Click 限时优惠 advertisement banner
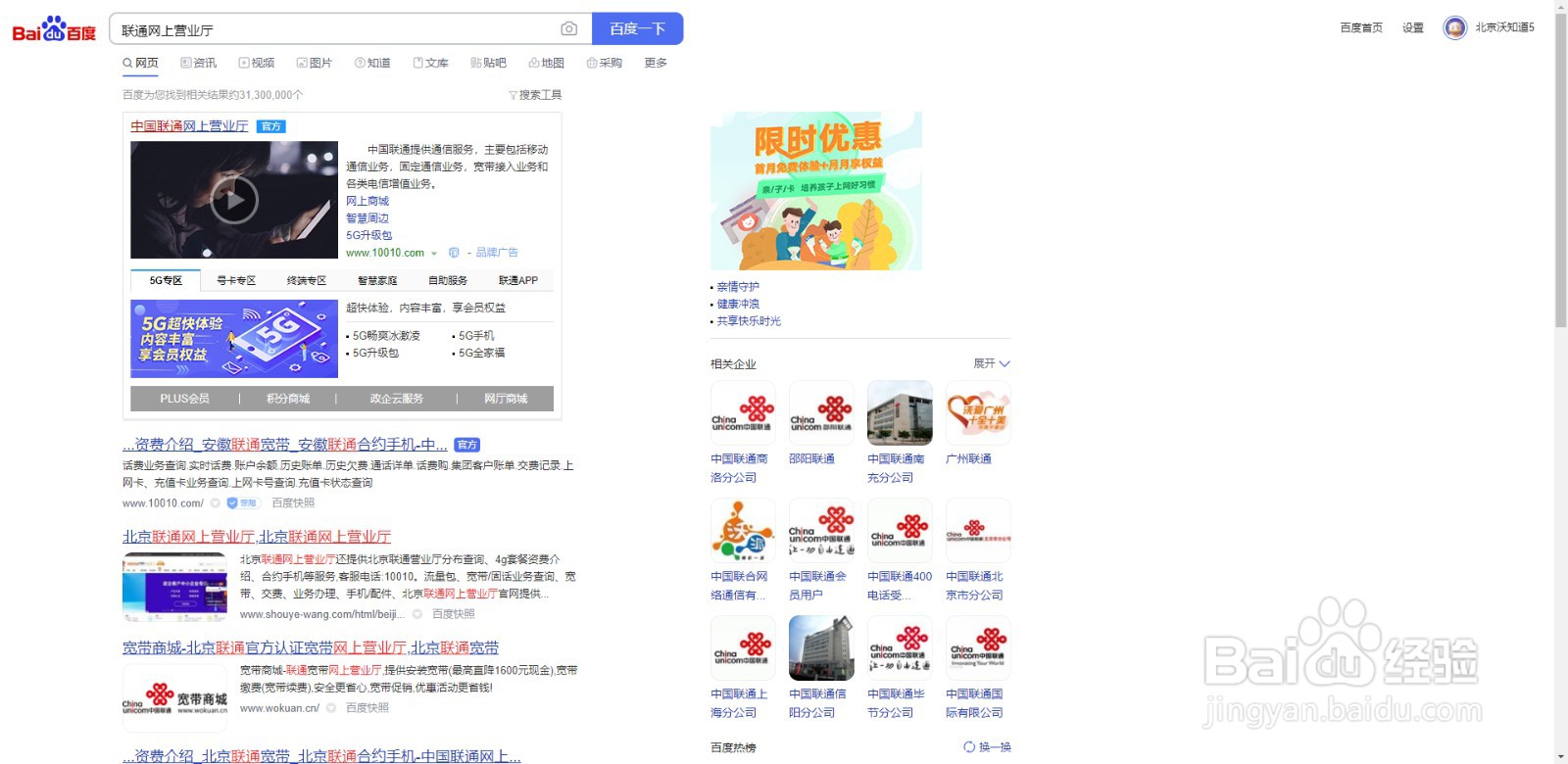 tap(816, 191)
